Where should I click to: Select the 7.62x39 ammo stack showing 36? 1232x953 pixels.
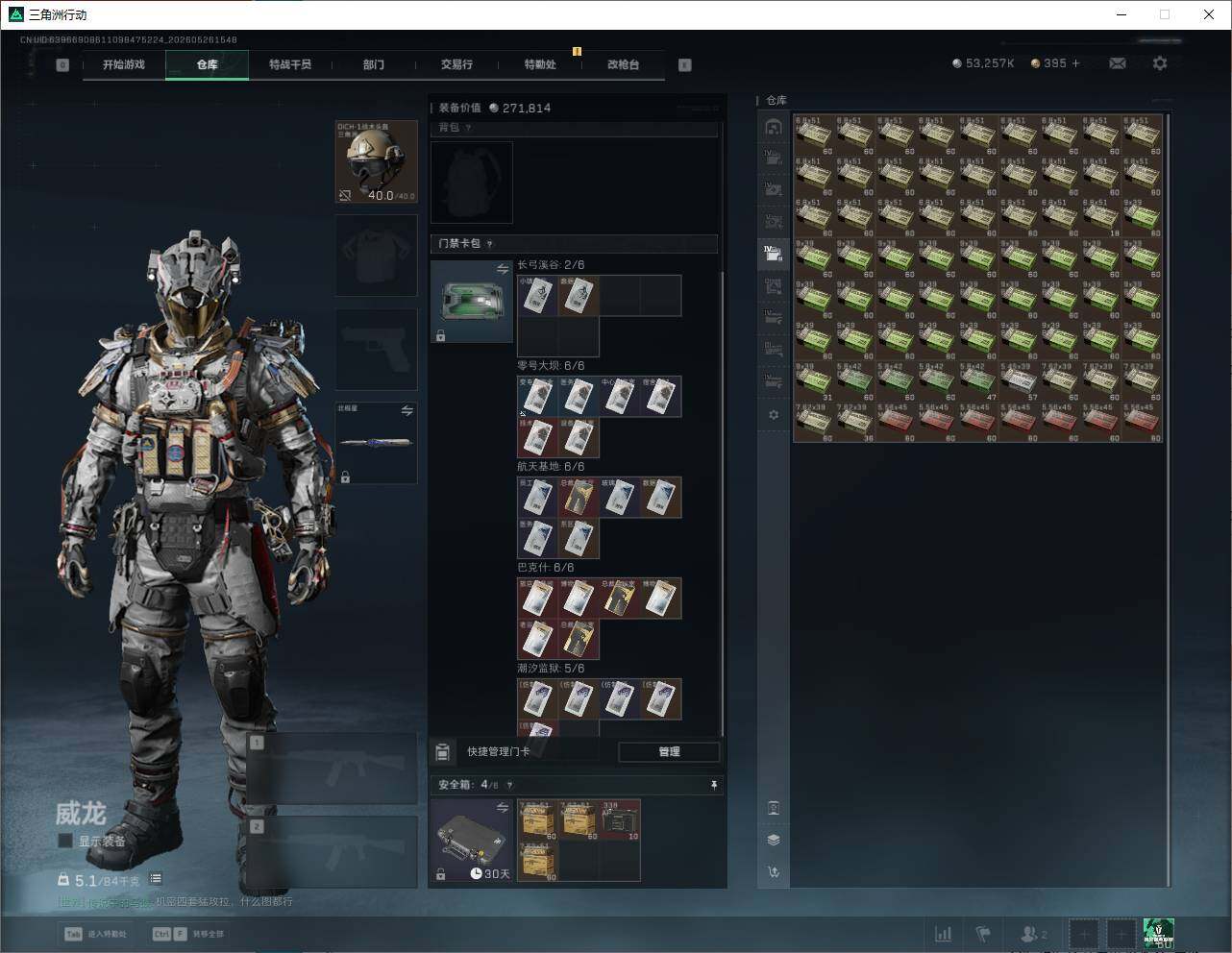854,422
